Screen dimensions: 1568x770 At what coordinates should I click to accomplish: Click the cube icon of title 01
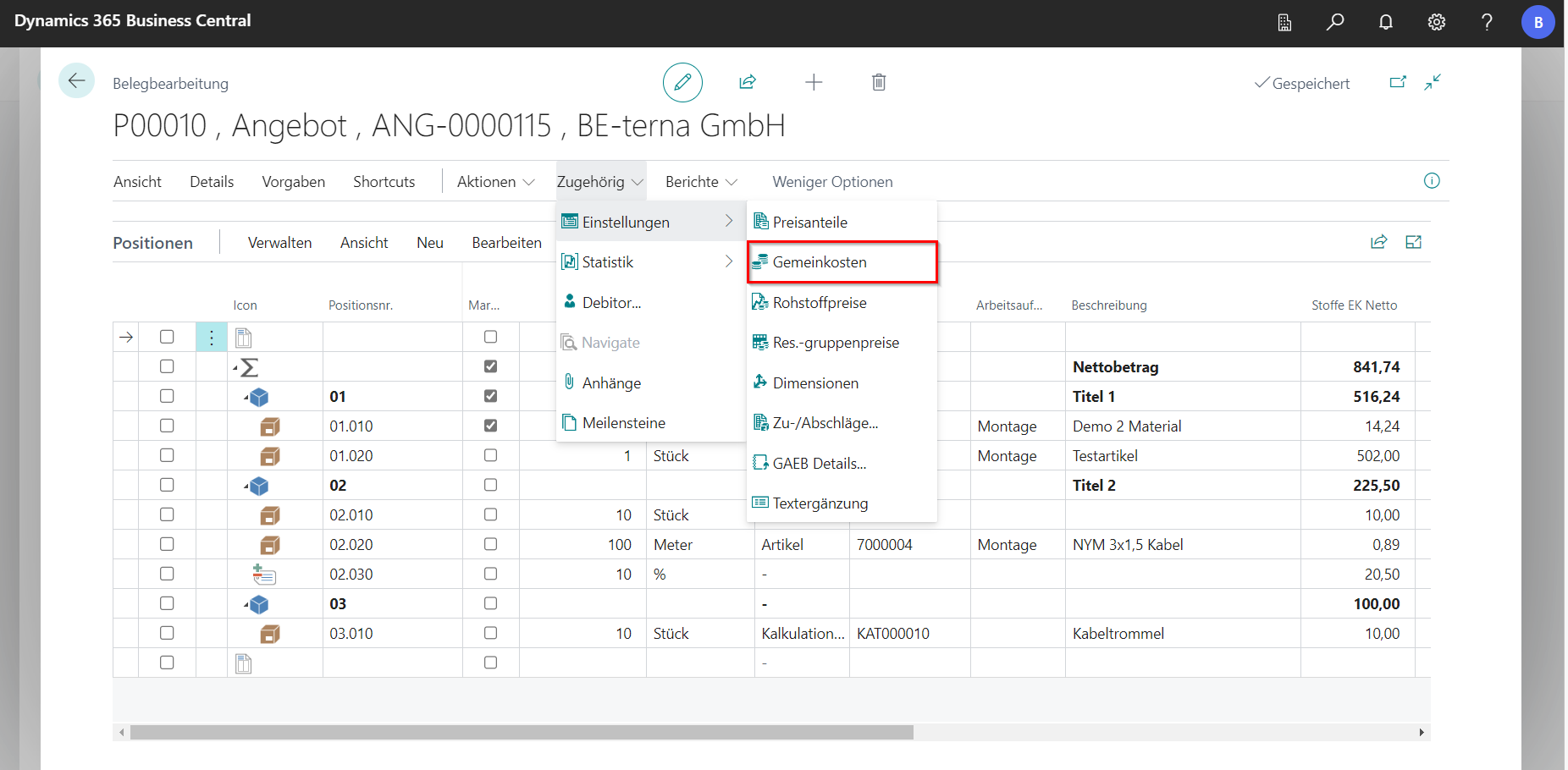coord(259,397)
